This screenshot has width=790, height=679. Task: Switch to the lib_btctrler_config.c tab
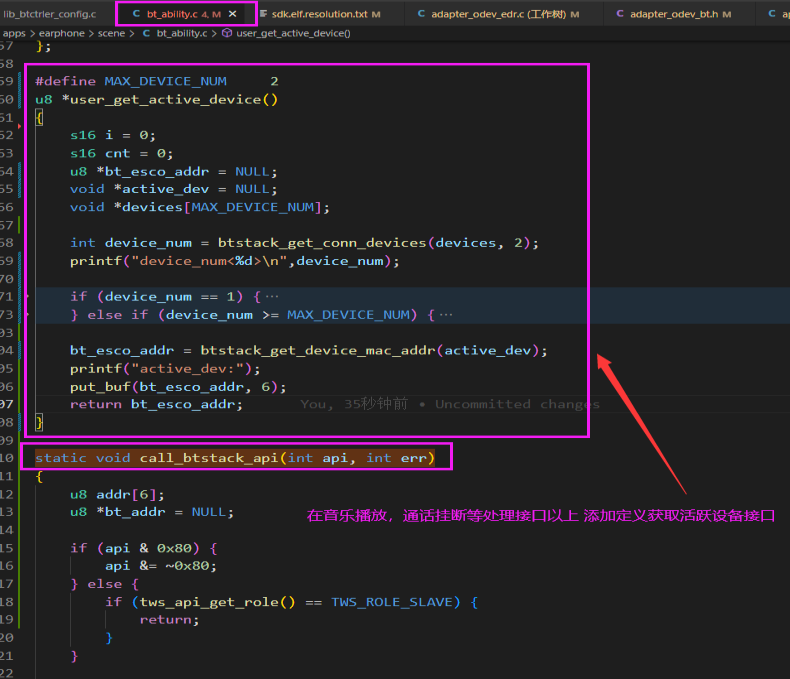point(49,14)
